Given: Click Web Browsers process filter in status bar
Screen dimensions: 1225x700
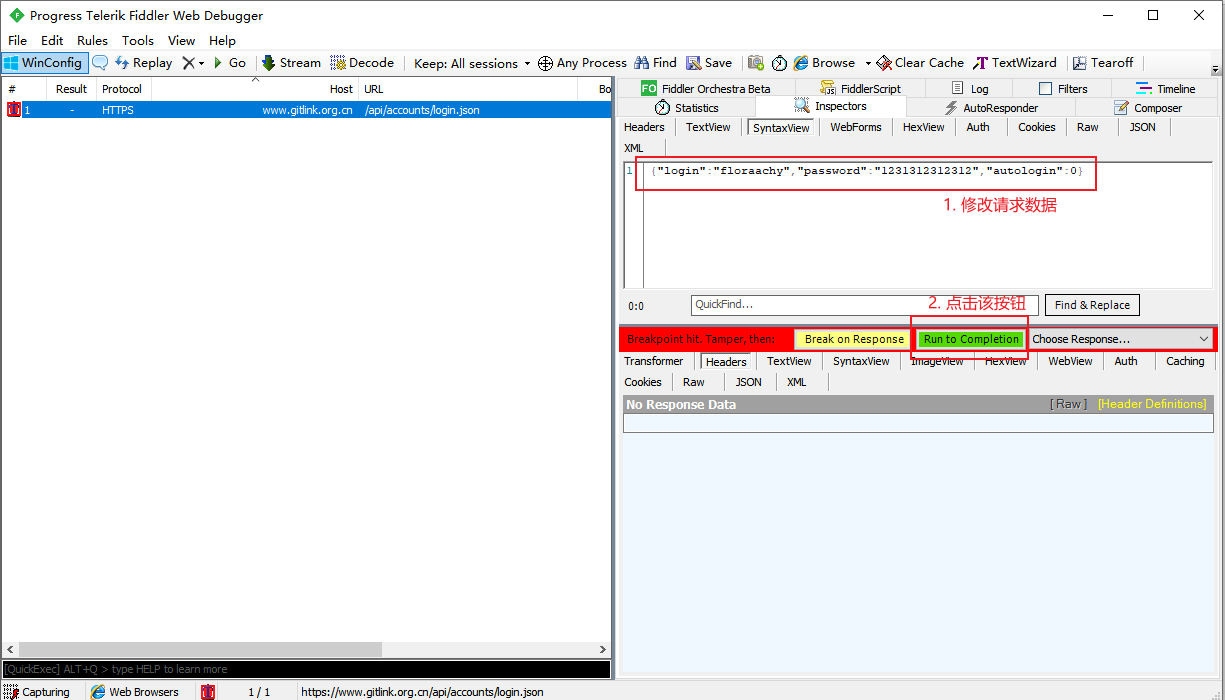Looking at the screenshot, I should pyautogui.click(x=135, y=692).
